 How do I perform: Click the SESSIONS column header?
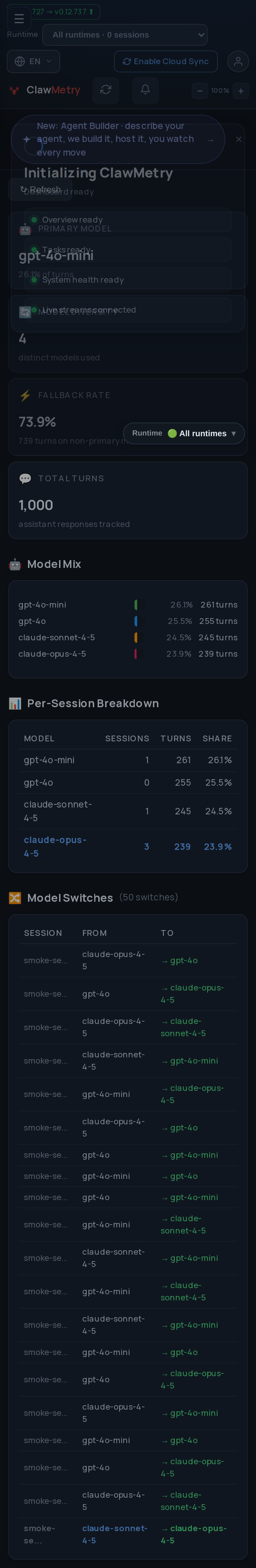tap(127, 738)
